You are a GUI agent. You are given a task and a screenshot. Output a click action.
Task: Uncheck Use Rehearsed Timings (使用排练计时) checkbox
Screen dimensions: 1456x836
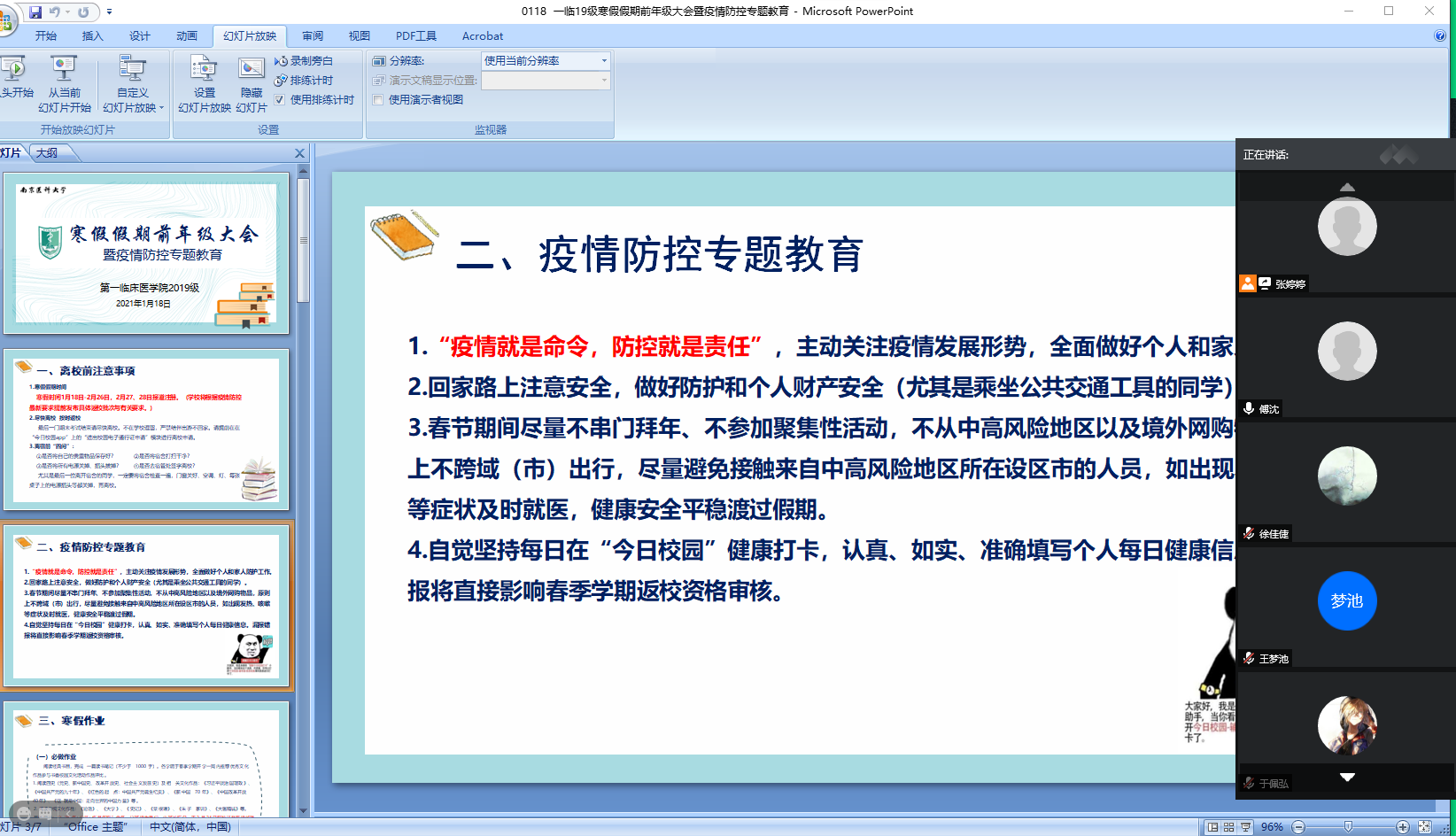click(280, 100)
